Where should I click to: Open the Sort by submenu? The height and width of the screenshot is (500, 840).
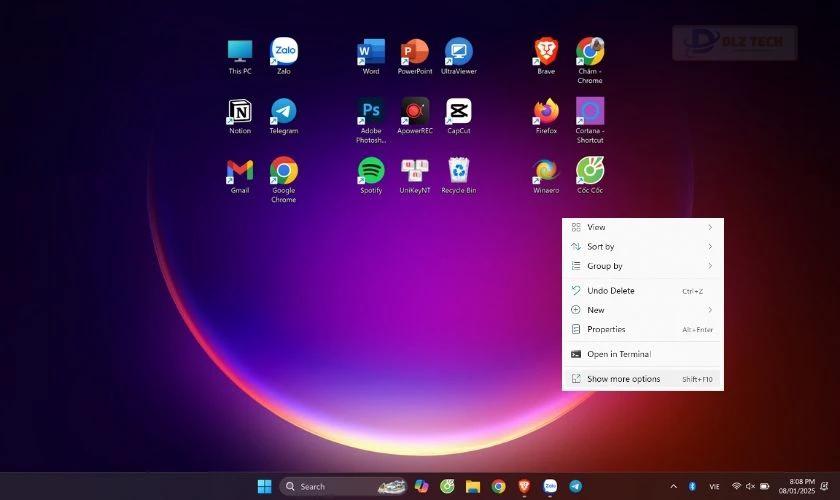click(x=642, y=247)
